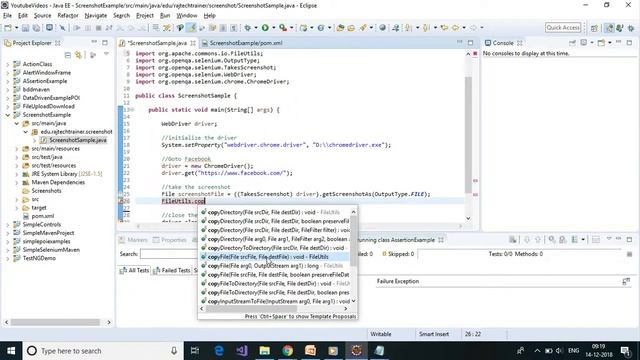This screenshot has height=360, width=640.
Task: Open Microsoft Edge from the taskbar
Action: [x=219, y=351]
